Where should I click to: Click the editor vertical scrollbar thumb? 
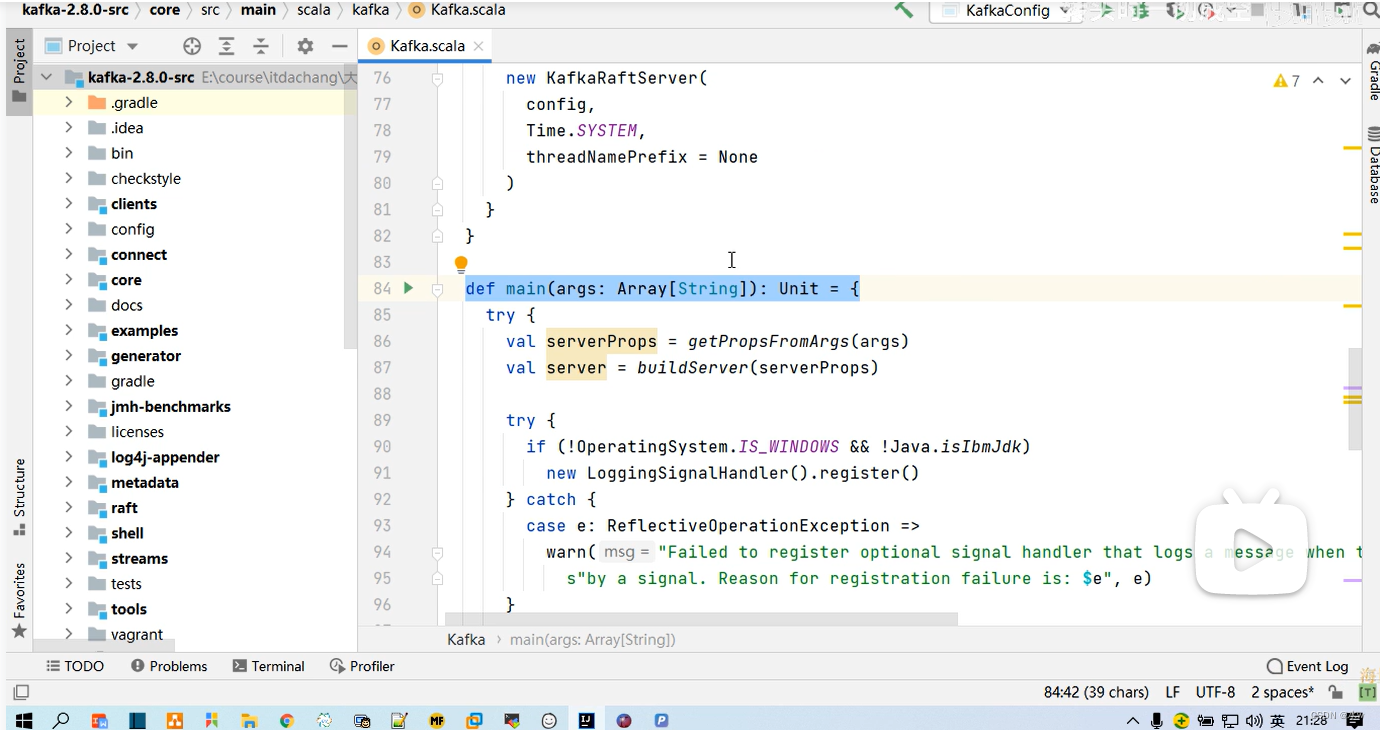(x=1354, y=399)
